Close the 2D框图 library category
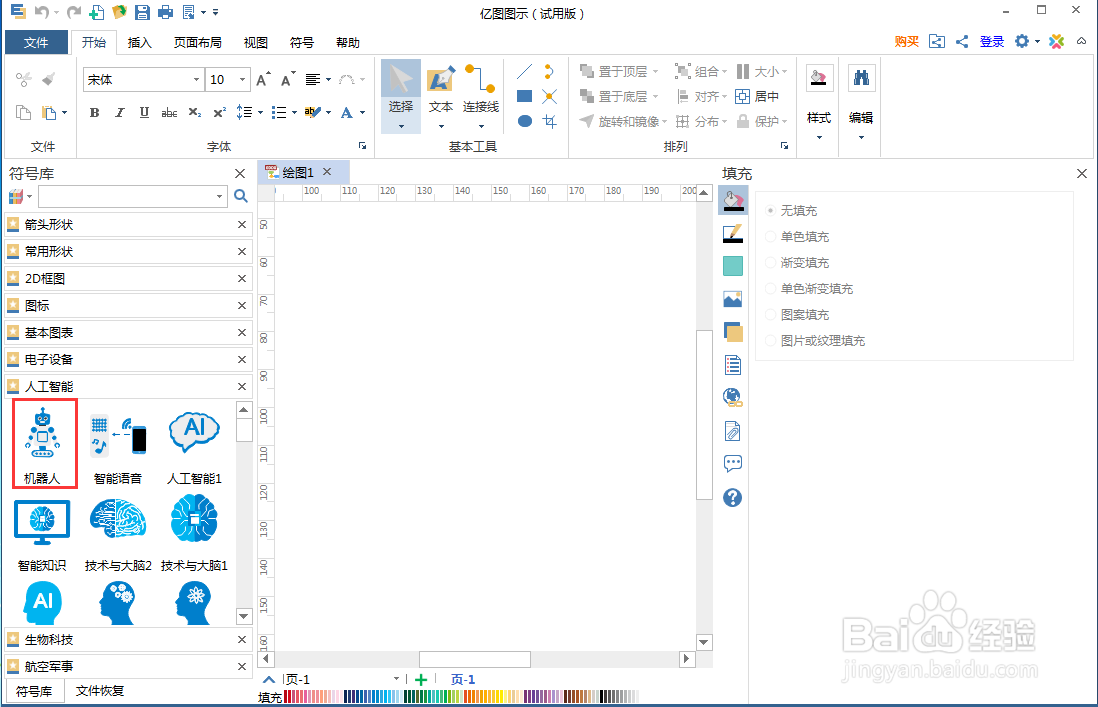Screen dimensions: 1098x707 [x=242, y=279]
